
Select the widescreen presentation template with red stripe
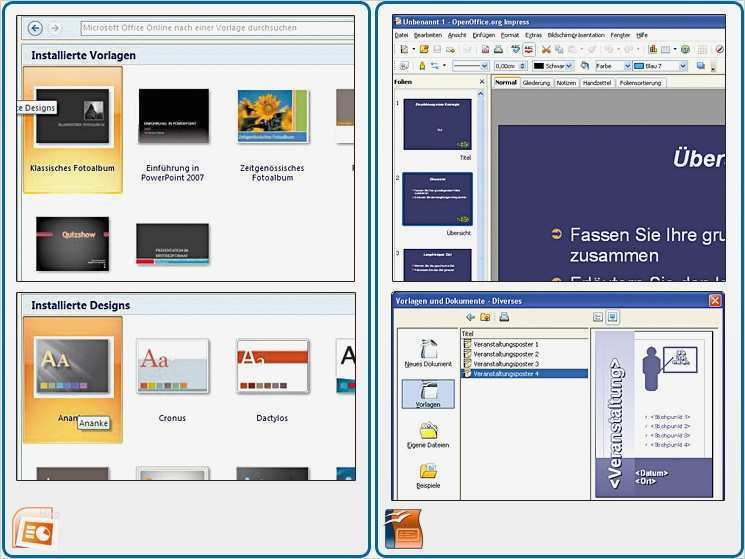click(172, 244)
